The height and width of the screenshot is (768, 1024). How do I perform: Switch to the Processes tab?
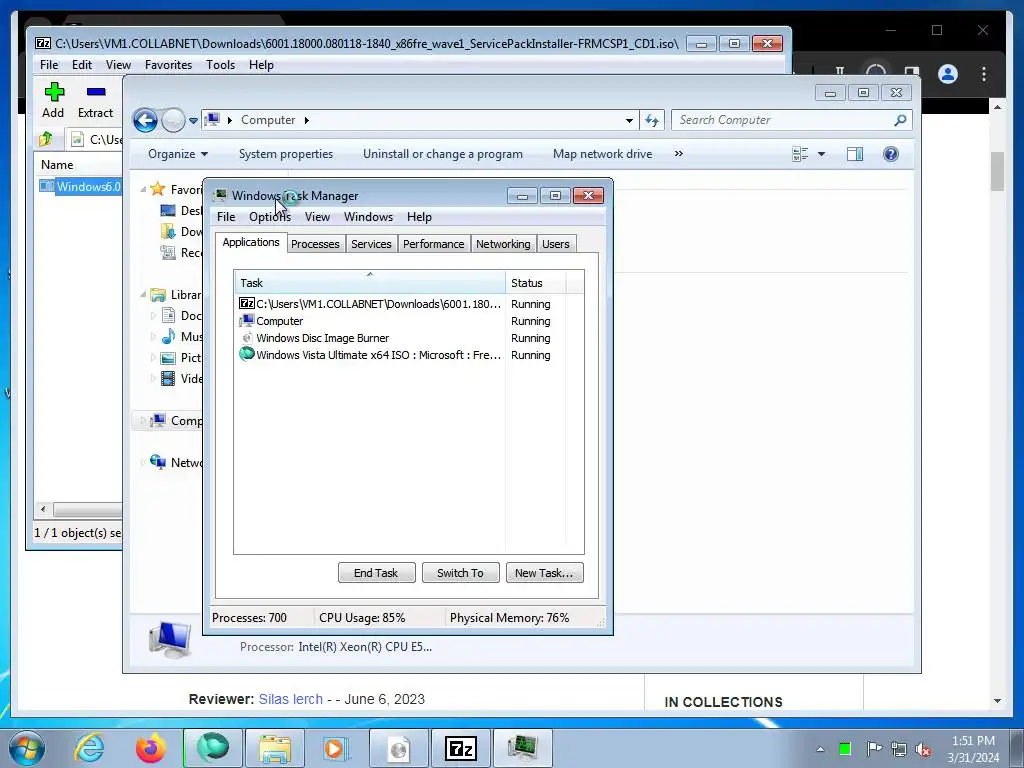315,244
